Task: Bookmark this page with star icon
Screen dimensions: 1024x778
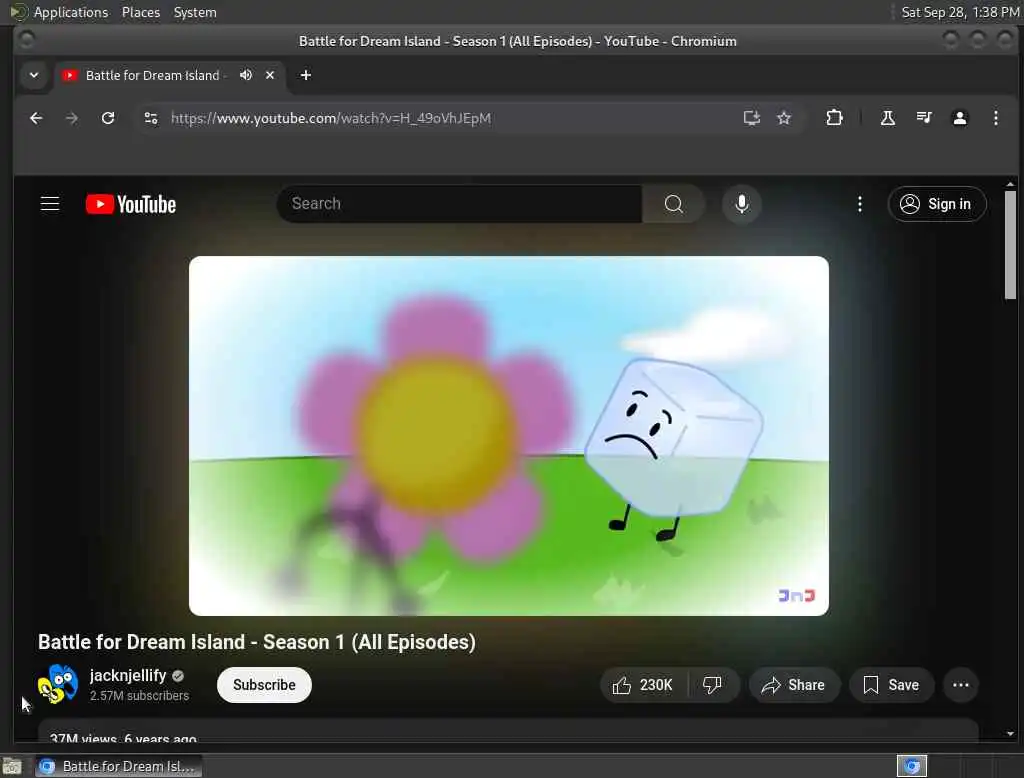Action: coord(784,118)
